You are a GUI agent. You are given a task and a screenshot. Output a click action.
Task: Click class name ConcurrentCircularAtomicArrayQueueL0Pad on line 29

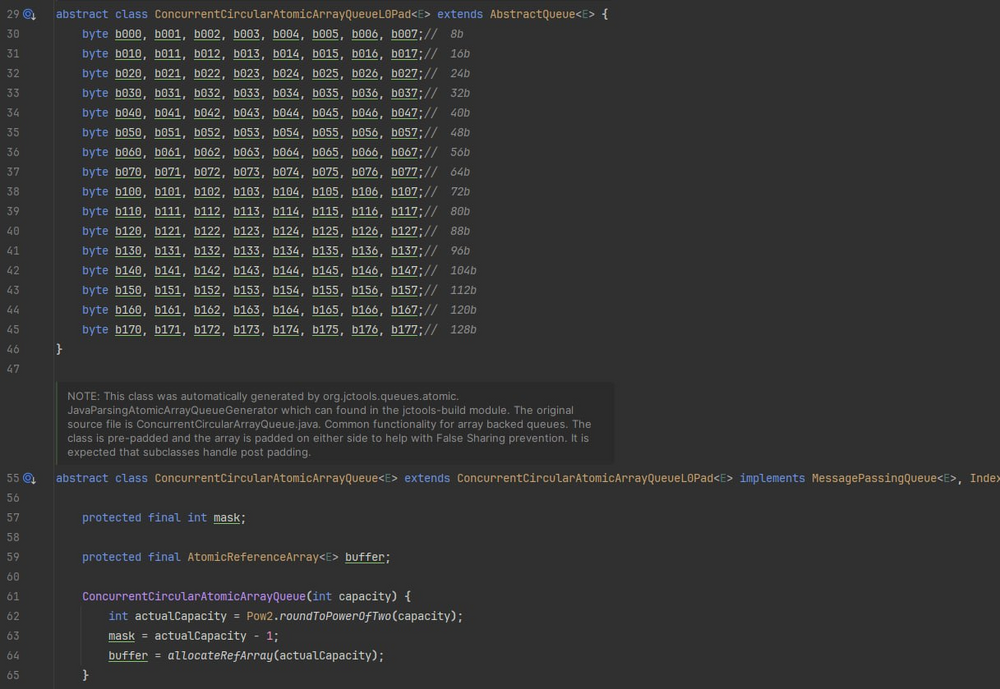(283, 14)
